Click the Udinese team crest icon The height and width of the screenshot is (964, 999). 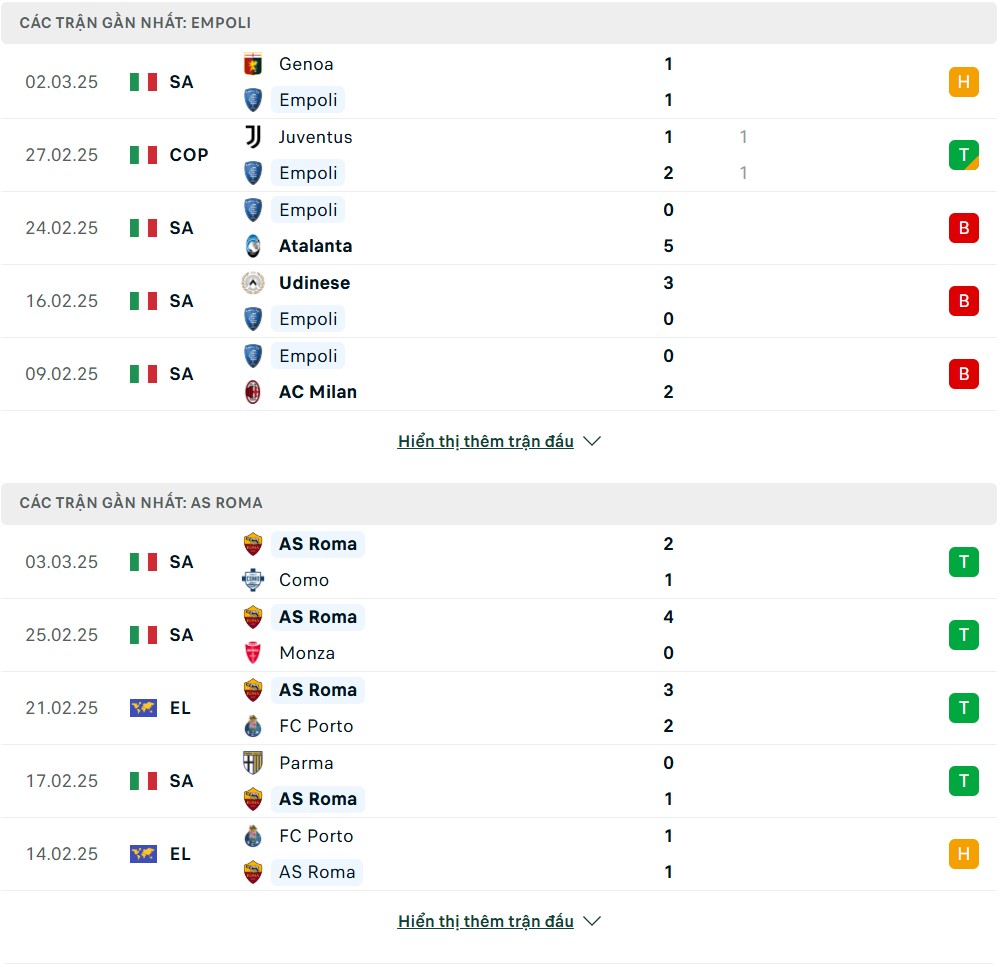tap(253, 283)
